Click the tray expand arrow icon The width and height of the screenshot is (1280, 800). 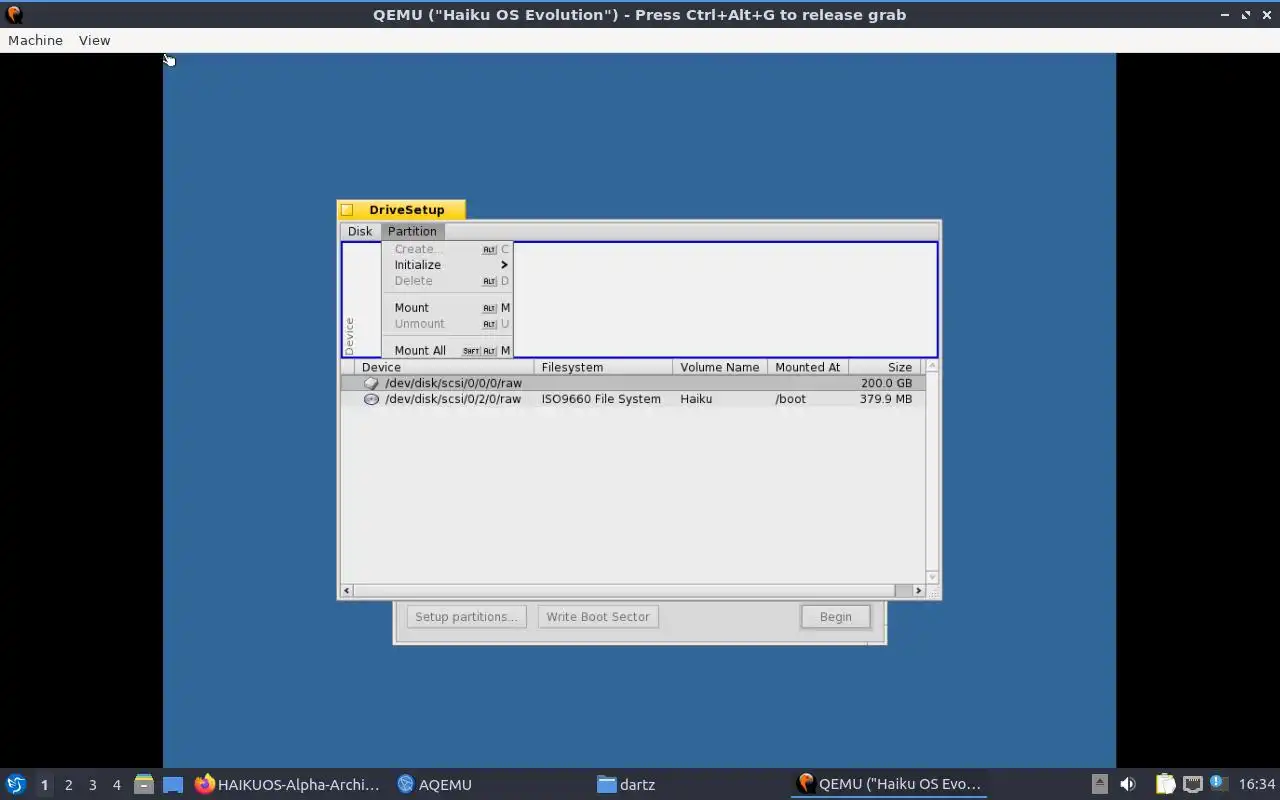point(1099,784)
